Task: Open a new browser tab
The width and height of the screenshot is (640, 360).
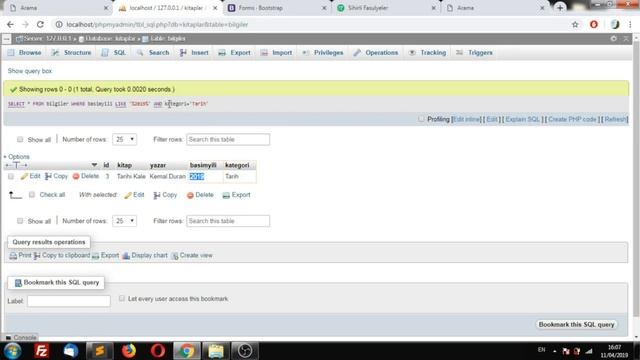Action: 560,8
